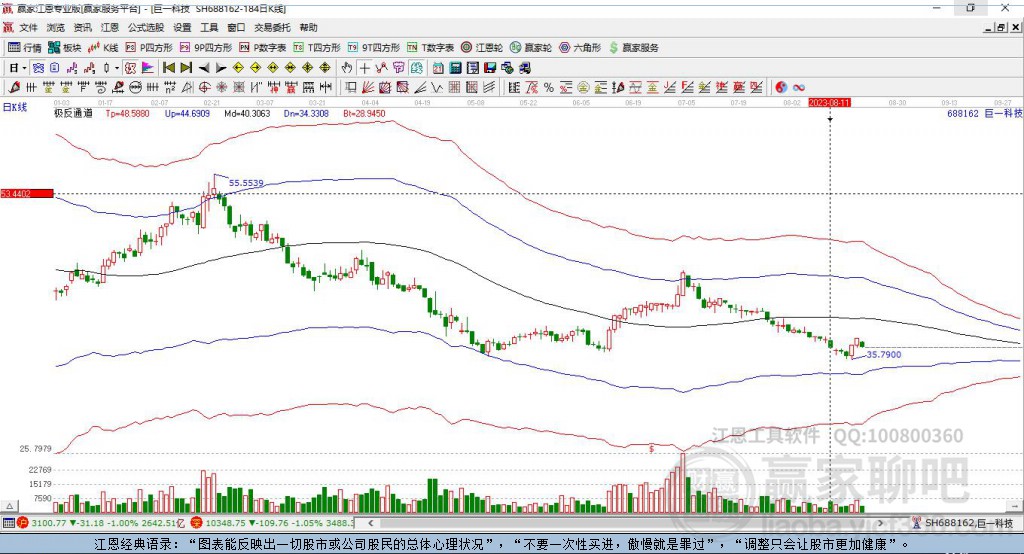
Task: Open the 赢家轮 tool
Action: 530,48
